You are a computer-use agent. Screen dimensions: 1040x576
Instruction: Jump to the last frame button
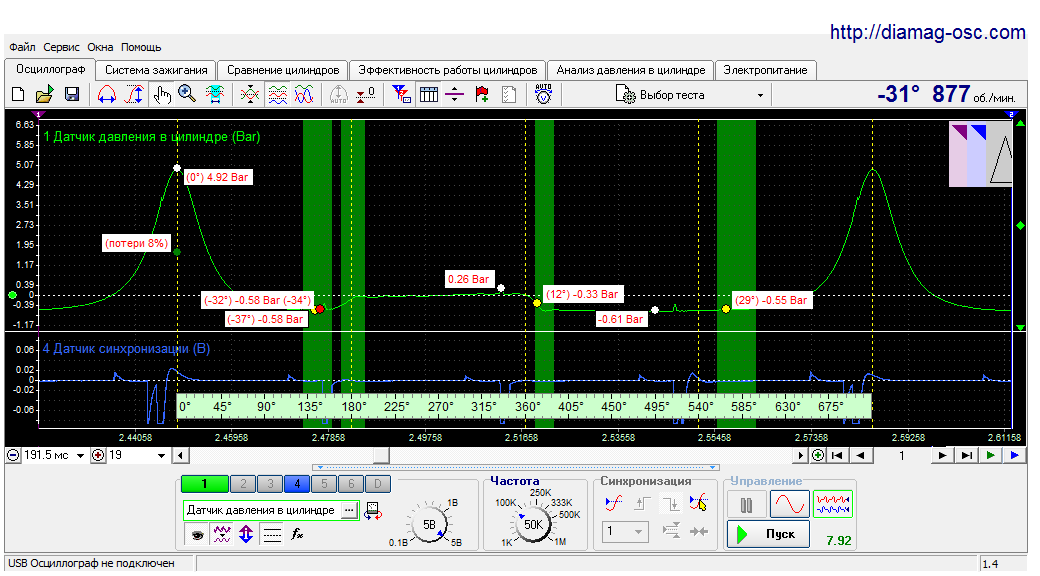coord(966,455)
